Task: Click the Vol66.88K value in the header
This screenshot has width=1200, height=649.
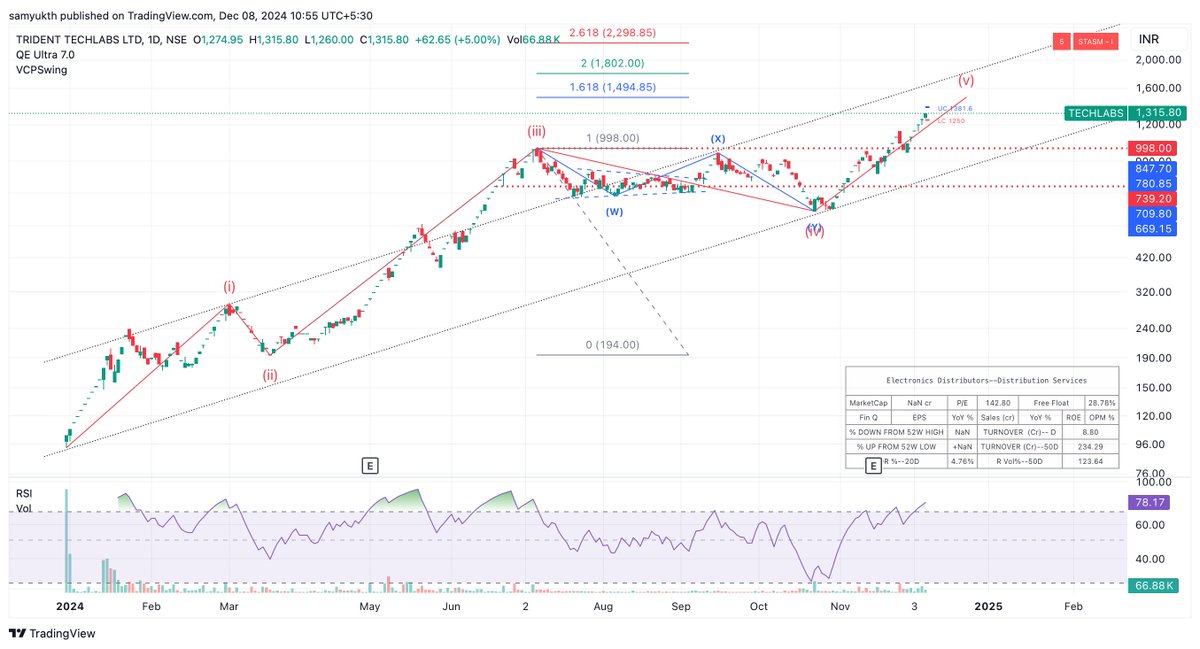Action: (535, 39)
